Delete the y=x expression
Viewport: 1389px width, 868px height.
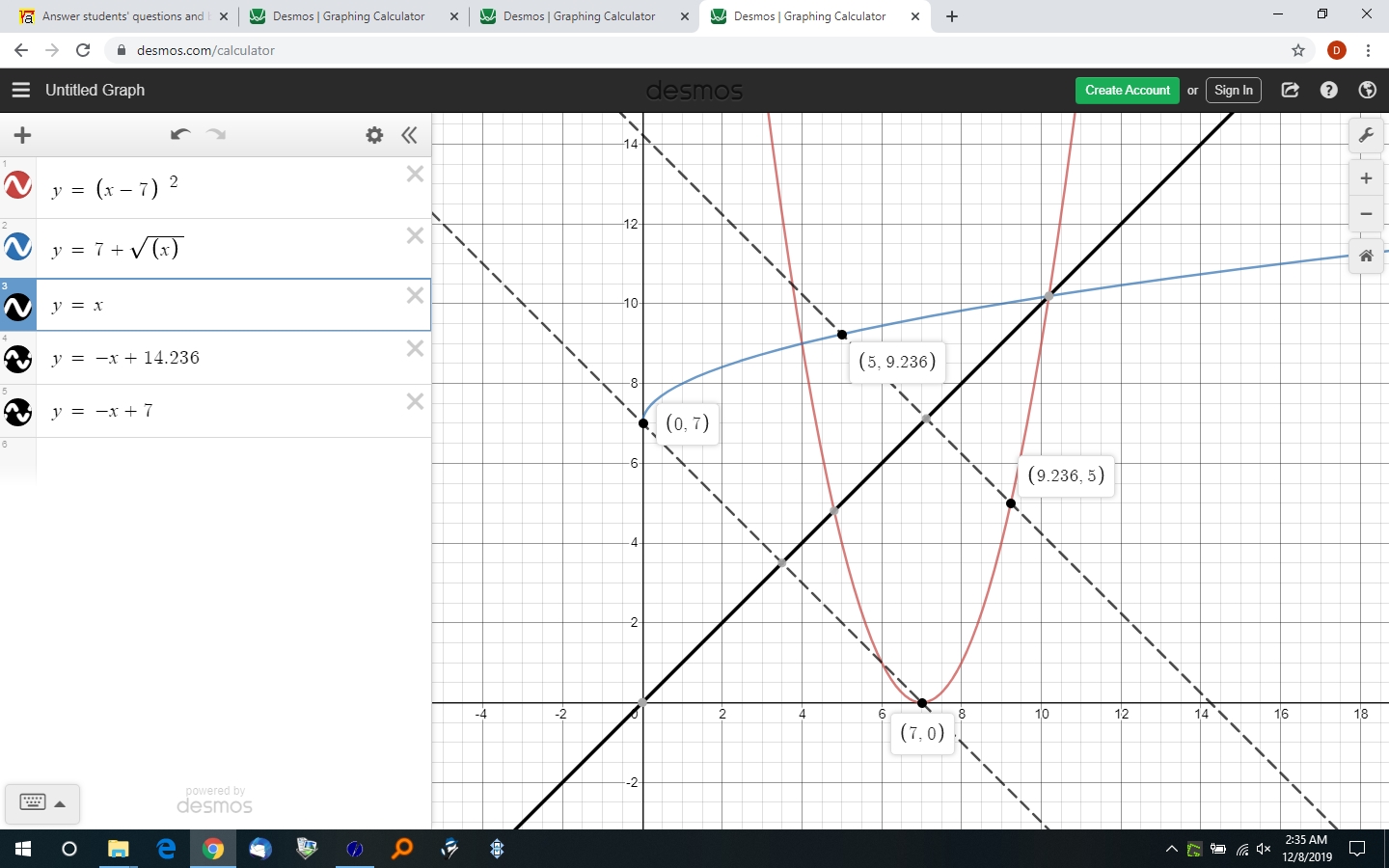point(415,295)
